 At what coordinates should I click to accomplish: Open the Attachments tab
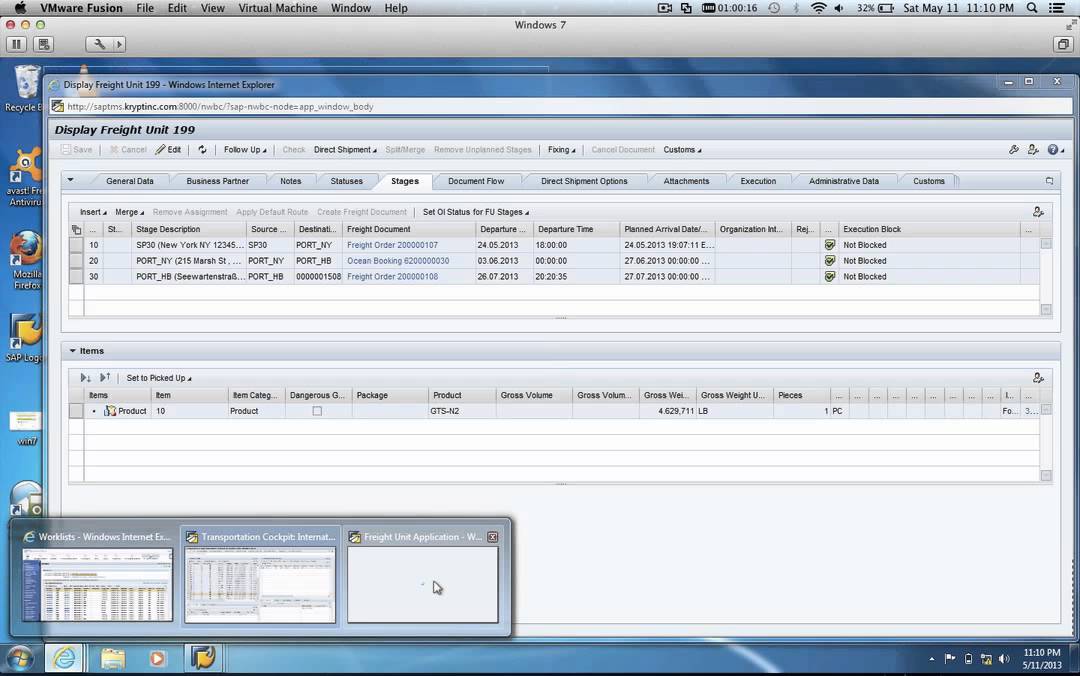point(686,181)
